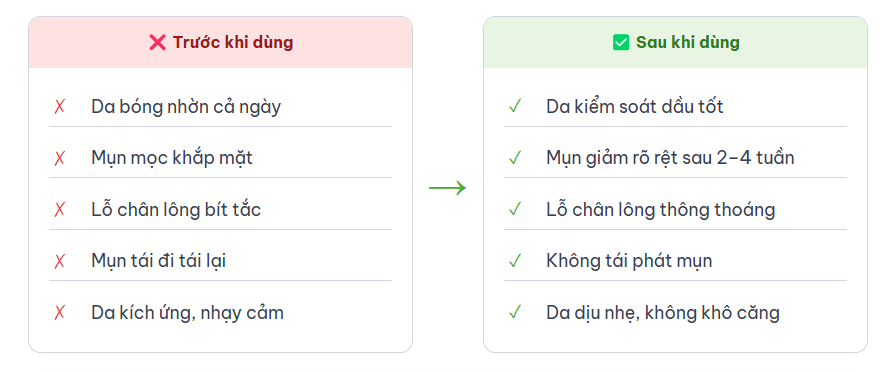The width and height of the screenshot is (893, 372).
Task: Select the 'Trước khi dùng' header text
Action: (x=233, y=43)
